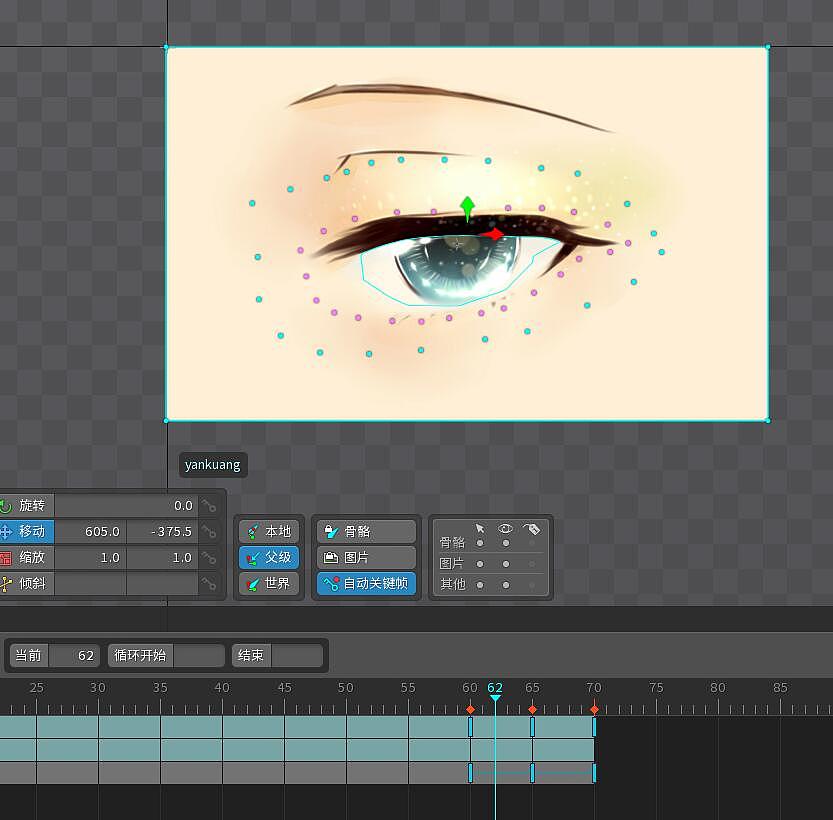Click the translate Y field -375.5
Image resolution: width=833 pixels, height=820 pixels.
tap(163, 532)
